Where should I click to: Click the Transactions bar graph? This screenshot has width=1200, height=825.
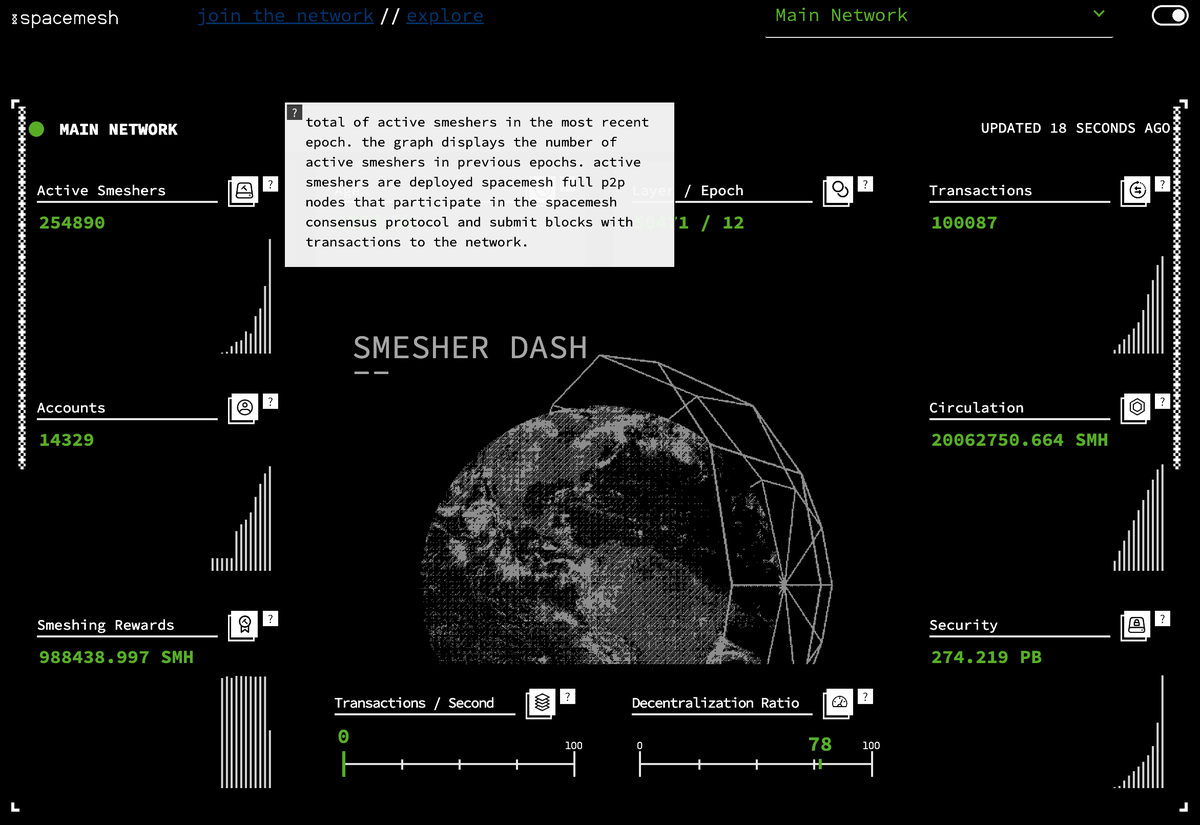coord(1139,305)
